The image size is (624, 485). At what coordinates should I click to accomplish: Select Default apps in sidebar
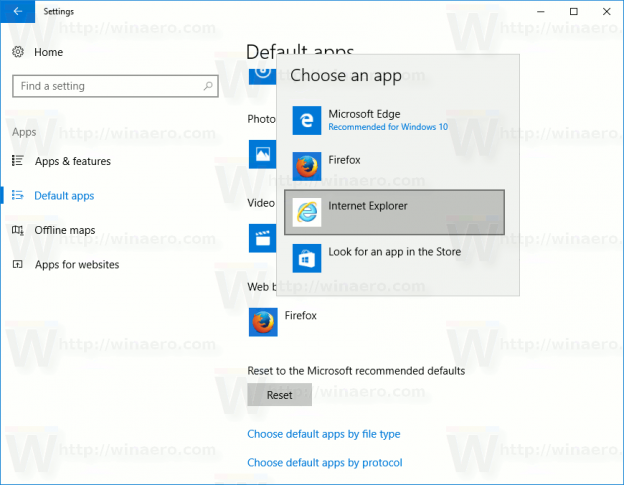tap(64, 196)
